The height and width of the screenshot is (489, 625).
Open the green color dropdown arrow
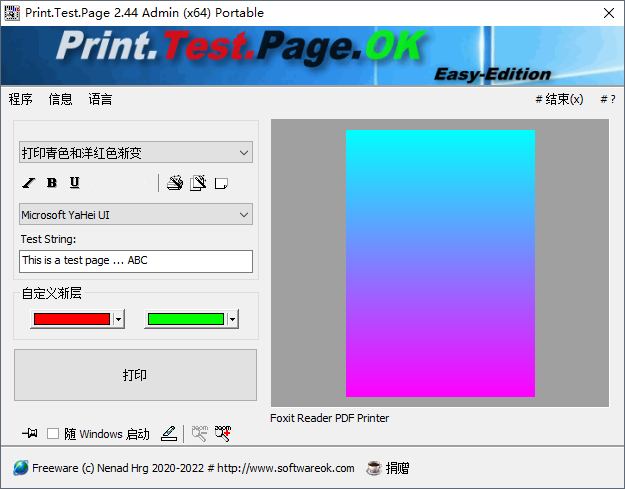pyautogui.click(x=232, y=319)
